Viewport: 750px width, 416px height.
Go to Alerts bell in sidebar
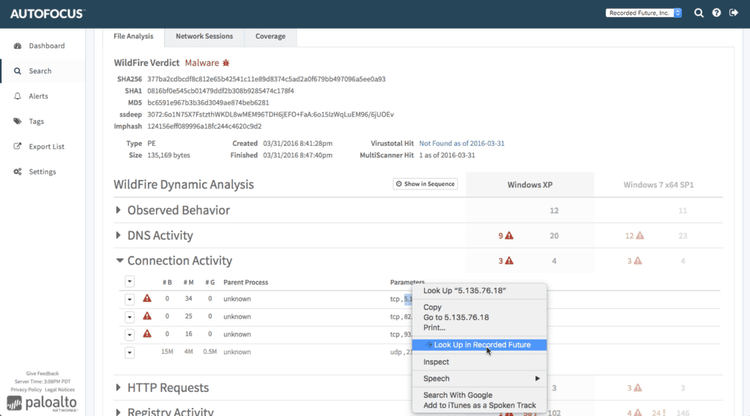[36, 96]
